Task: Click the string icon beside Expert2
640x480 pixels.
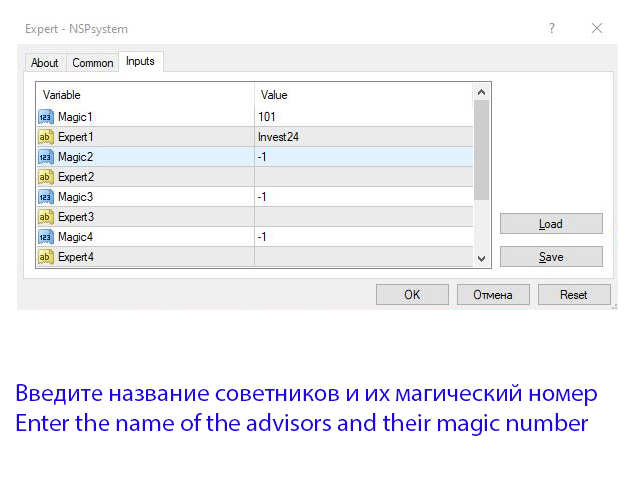Action: 46,177
